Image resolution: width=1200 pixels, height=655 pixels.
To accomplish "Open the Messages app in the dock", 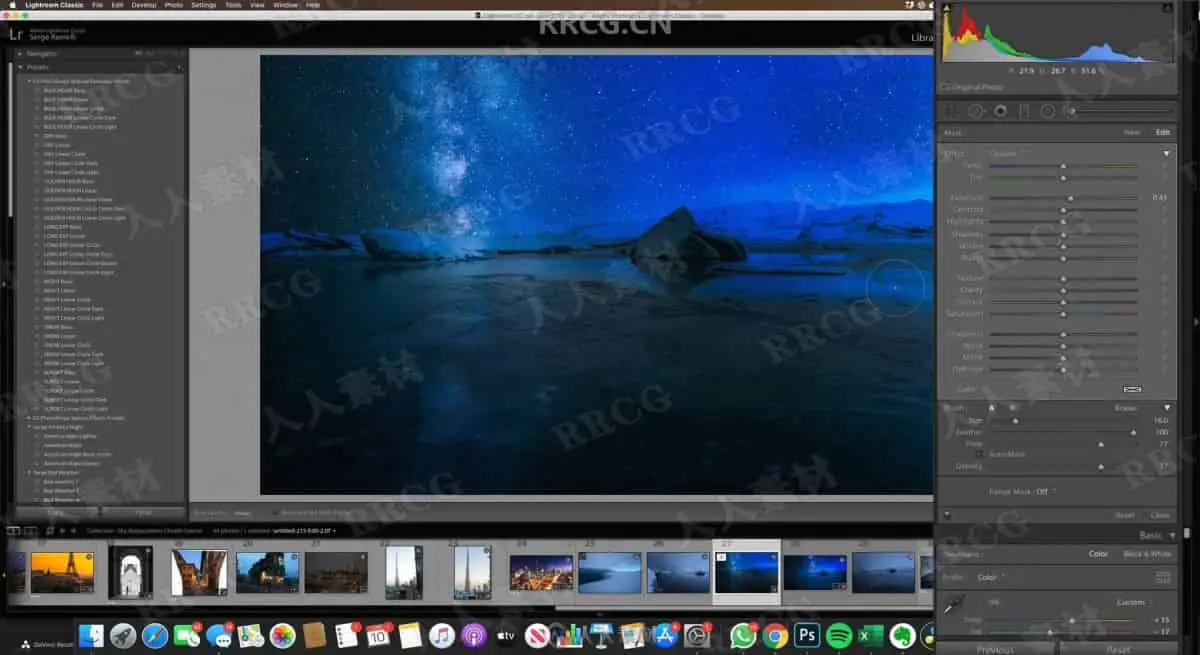I will [x=219, y=635].
